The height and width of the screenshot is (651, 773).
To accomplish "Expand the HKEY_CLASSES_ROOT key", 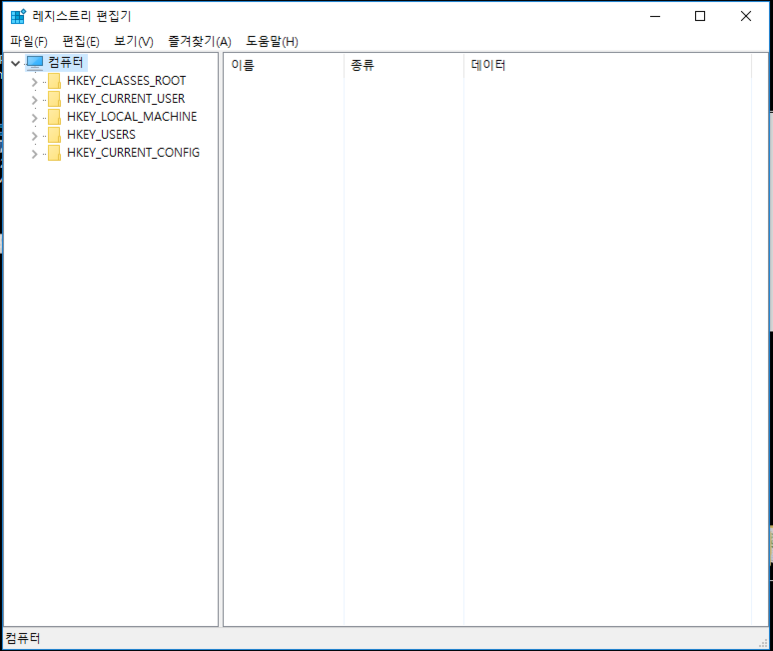I will [34, 82].
